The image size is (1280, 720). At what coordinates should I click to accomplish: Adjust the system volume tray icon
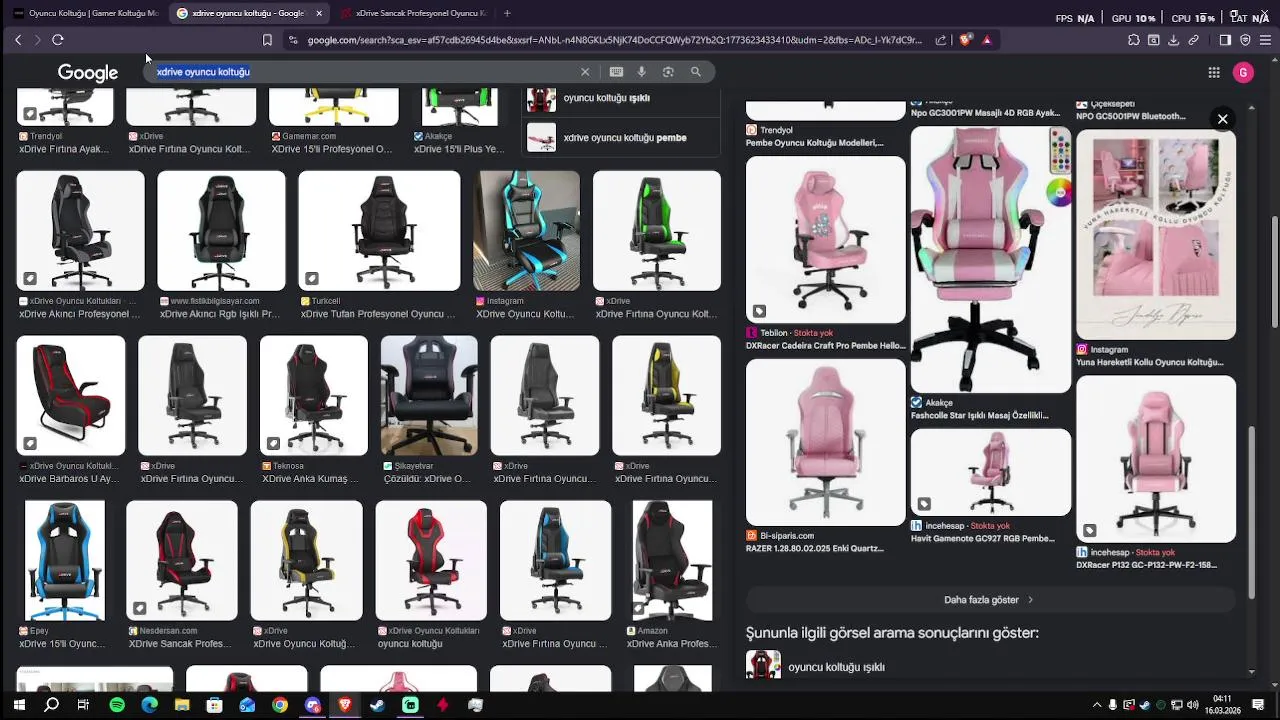pyautogui.click(x=1193, y=705)
